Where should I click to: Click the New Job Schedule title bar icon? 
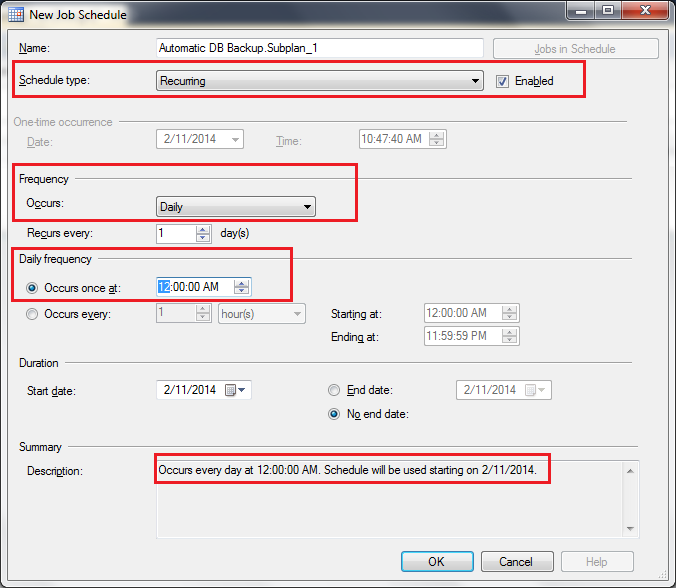(17, 13)
